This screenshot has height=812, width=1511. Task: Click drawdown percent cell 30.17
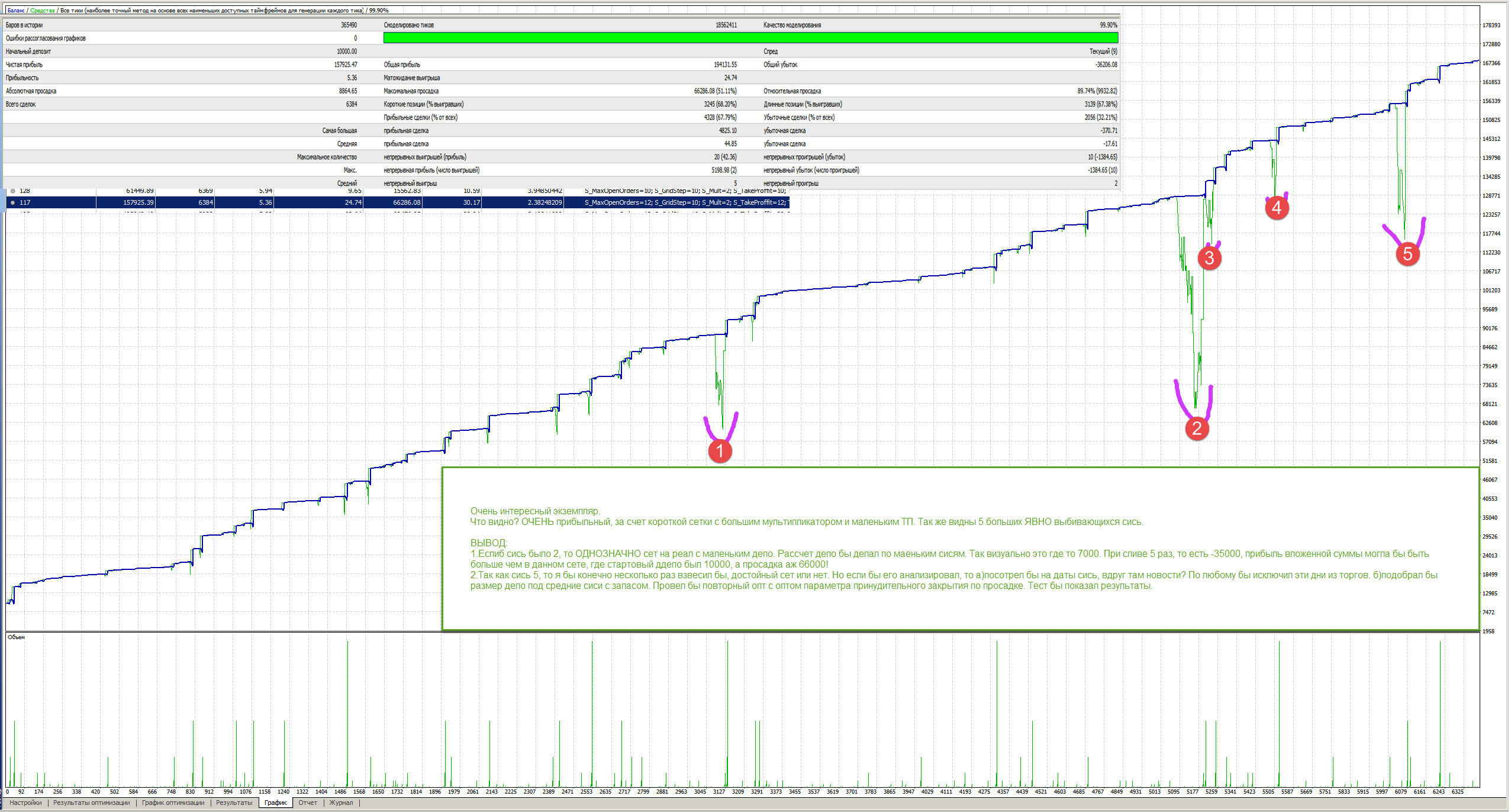click(472, 202)
